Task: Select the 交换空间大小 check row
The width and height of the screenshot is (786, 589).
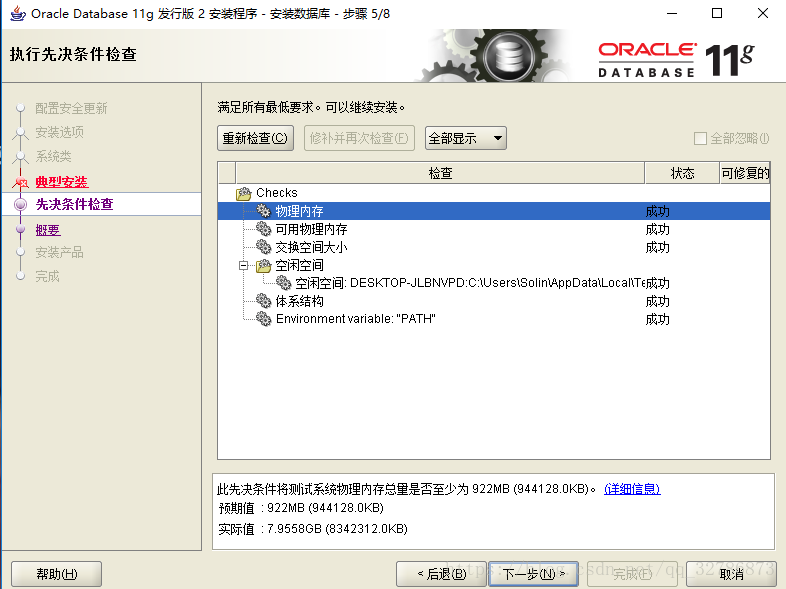Action: (x=494, y=247)
